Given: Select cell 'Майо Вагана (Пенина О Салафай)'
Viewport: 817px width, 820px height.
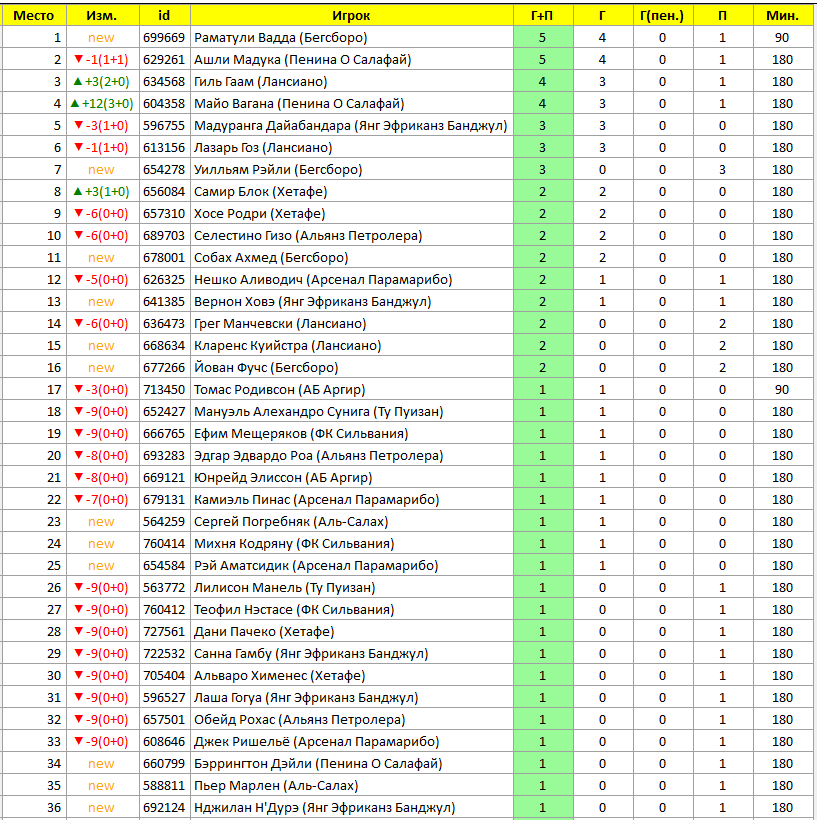Looking at the screenshot, I should point(351,104).
